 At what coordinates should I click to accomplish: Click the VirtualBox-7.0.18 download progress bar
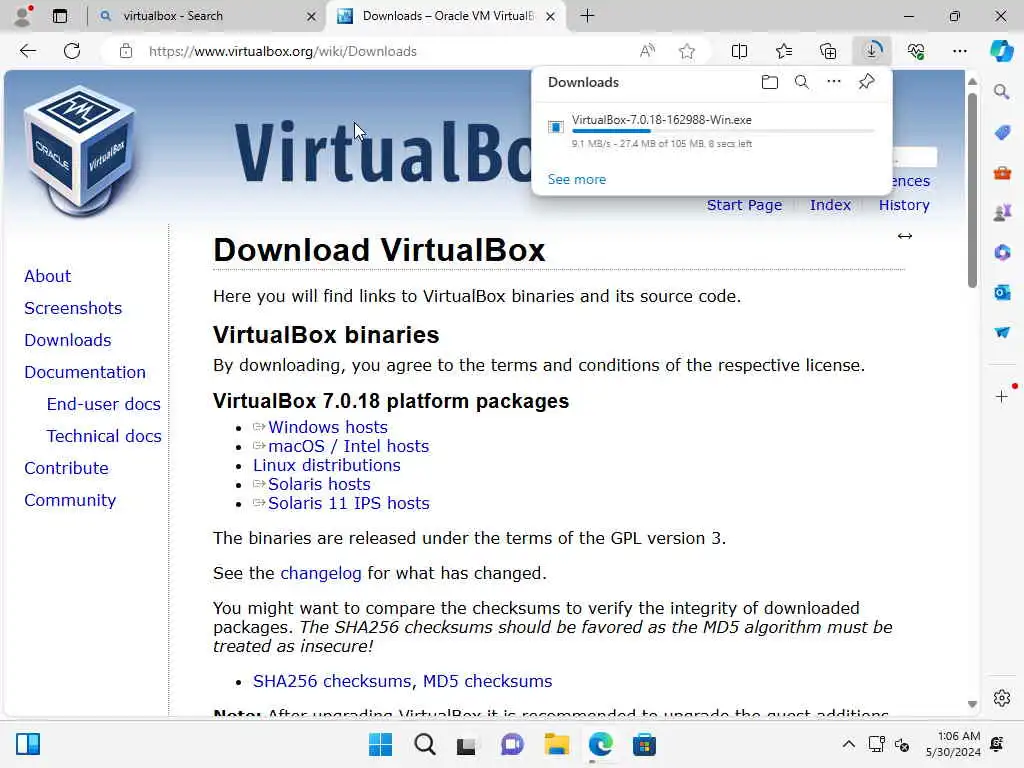[723, 131]
